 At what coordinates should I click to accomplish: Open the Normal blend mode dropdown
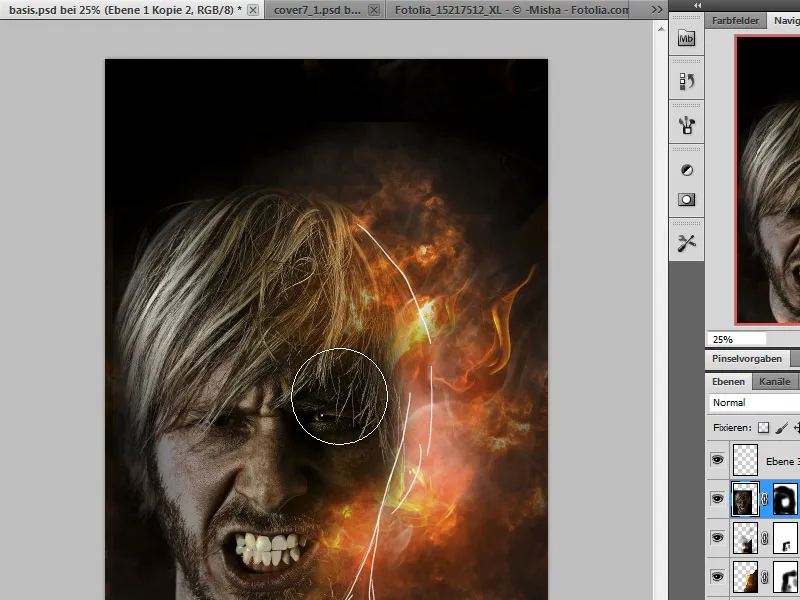pos(754,403)
